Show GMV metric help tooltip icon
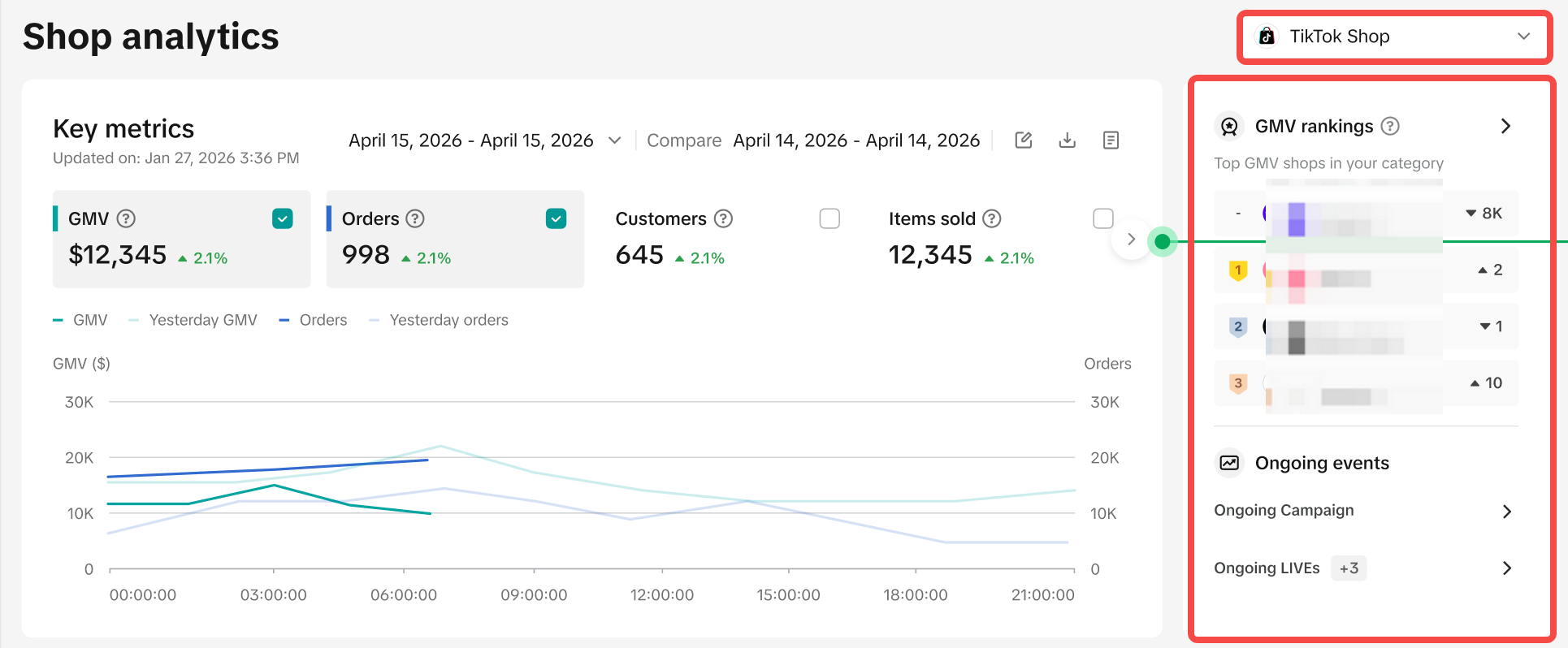The image size is (1568, 648). pyautogui.click(x=126, y=218)
